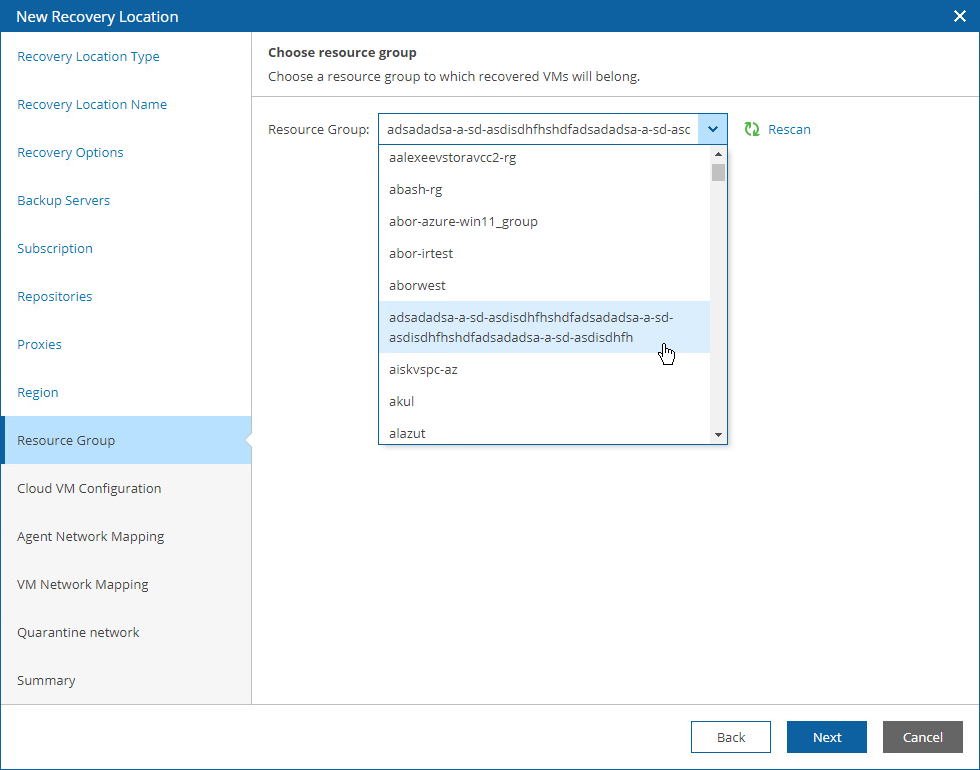
Task: Jump to the Repositories step
Action: point(54,297)
